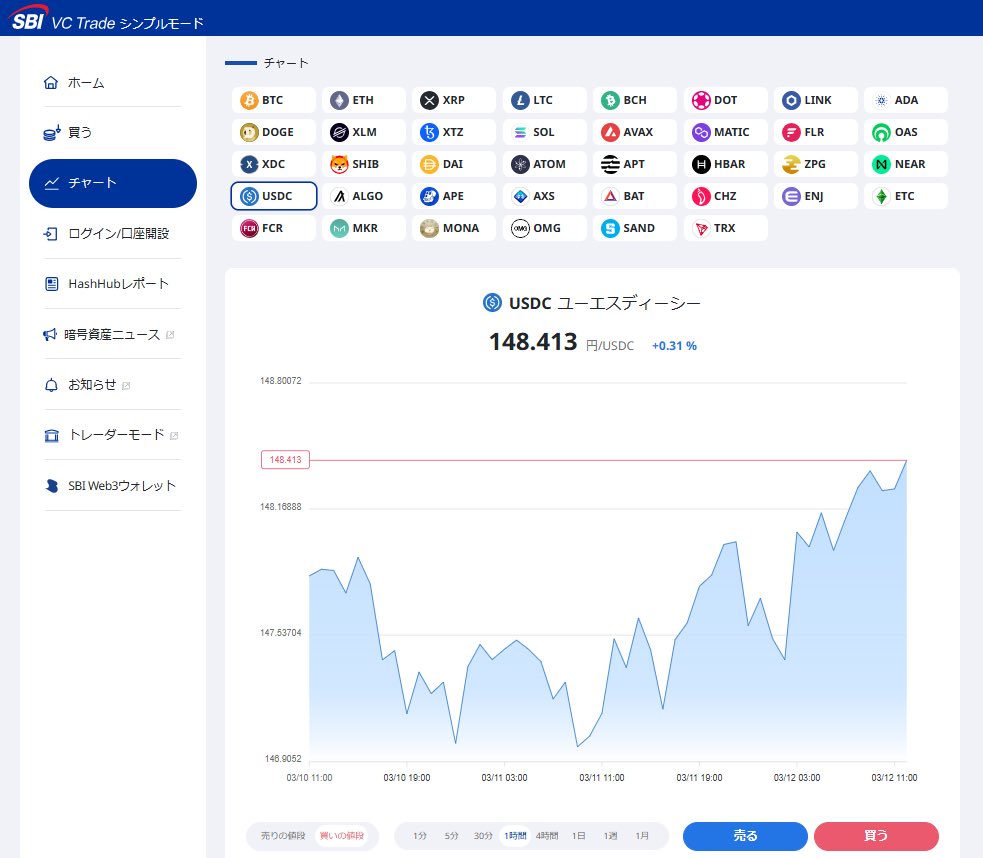This screenshot has height=858, width=983.
Task: Select SAND coin
Action: pyautogui.click(x=634, y=228)
